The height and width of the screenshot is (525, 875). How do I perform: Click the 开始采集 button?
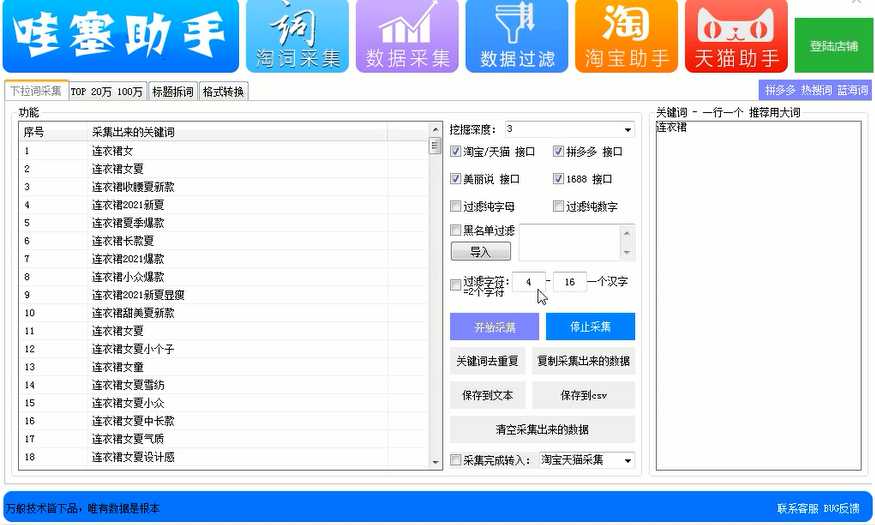click(494, 326)
